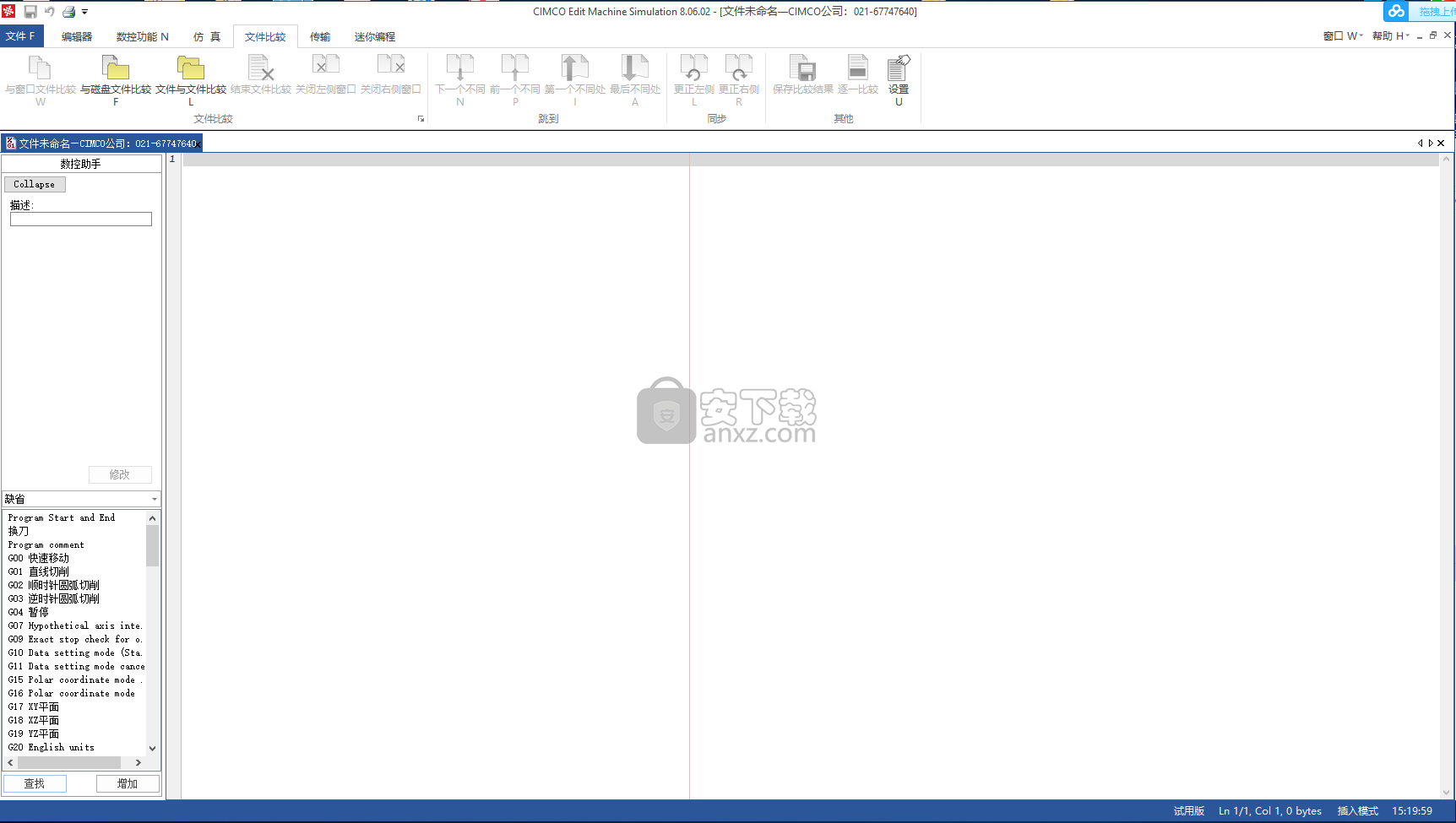Click tab scroll left arrow

tap(1420, 143)
